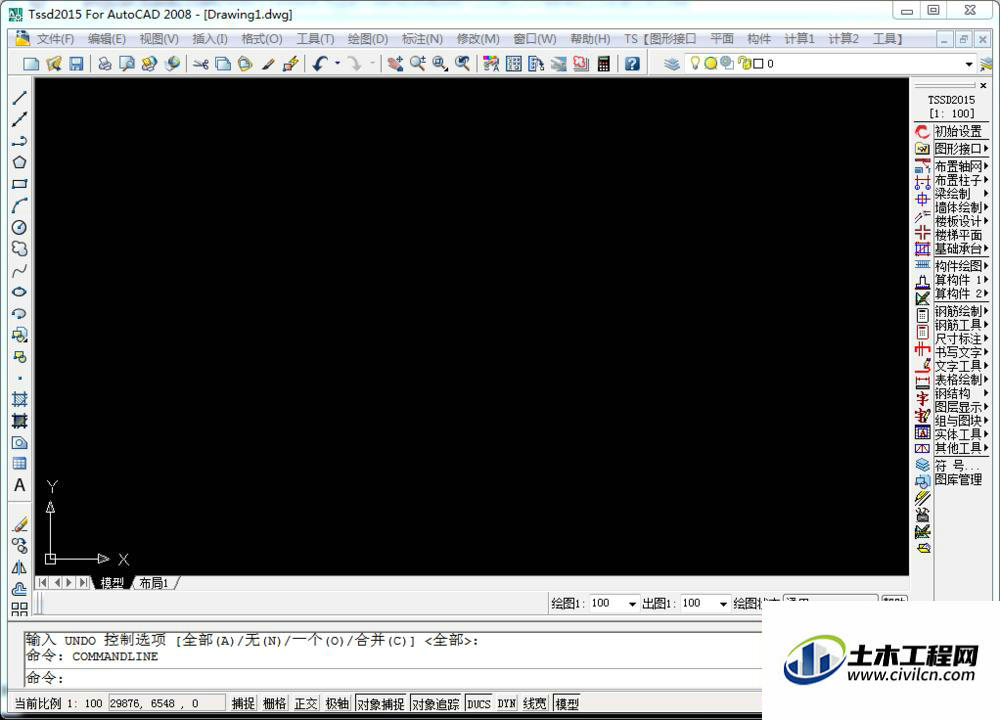
Task: Expand 钢筋绘制 submenu
Action: pos(961,311)
